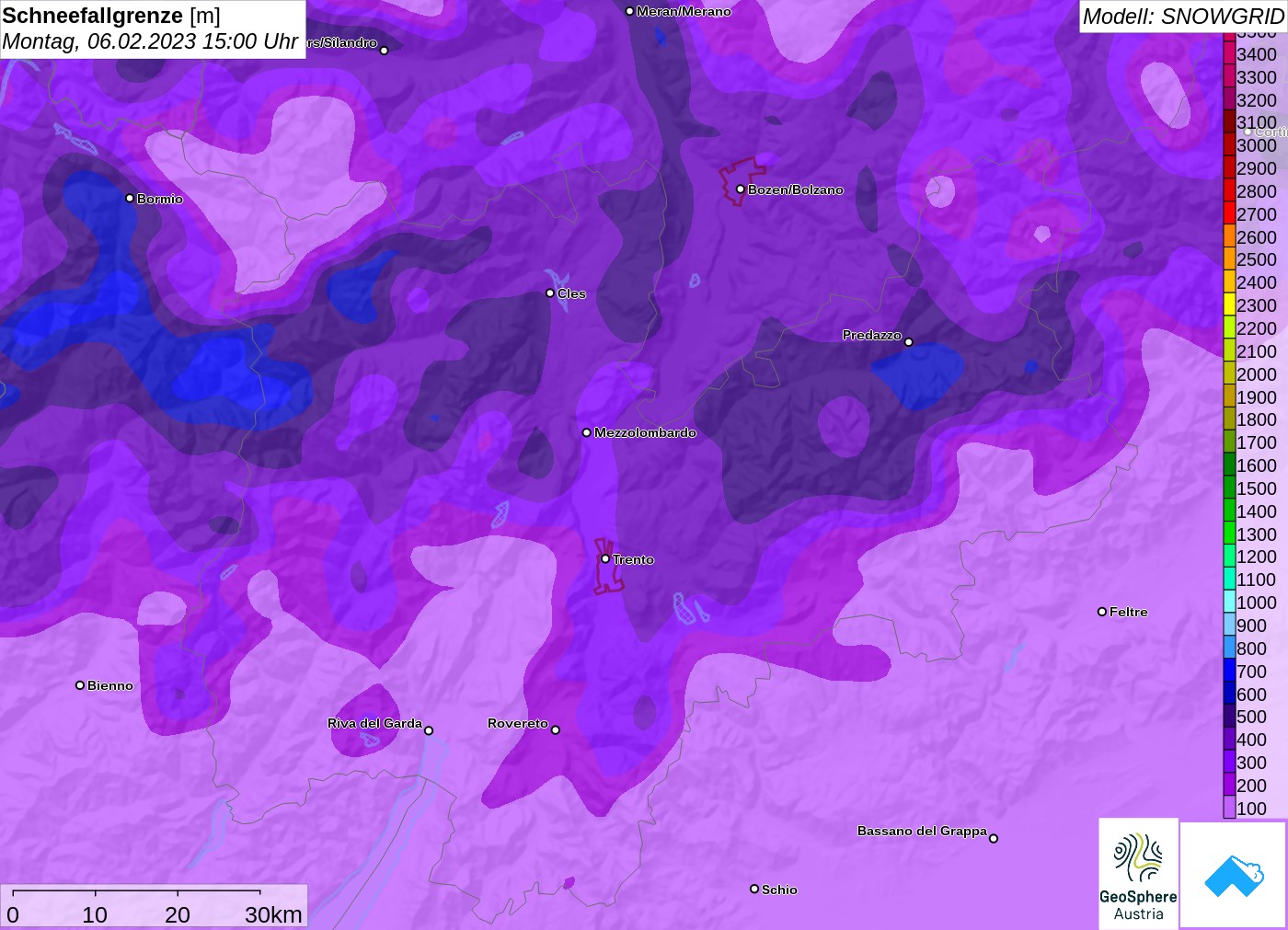Screen dimensions: 1288x930
Task: Select the 3400 legend color swatch
Action: pos(1229,53)
